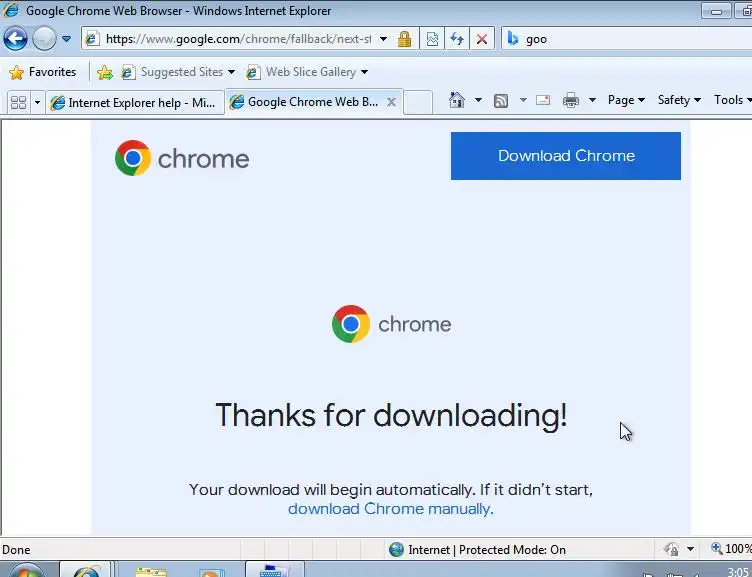
Task: Click the Read Mail icon
Action: [543, 100]
